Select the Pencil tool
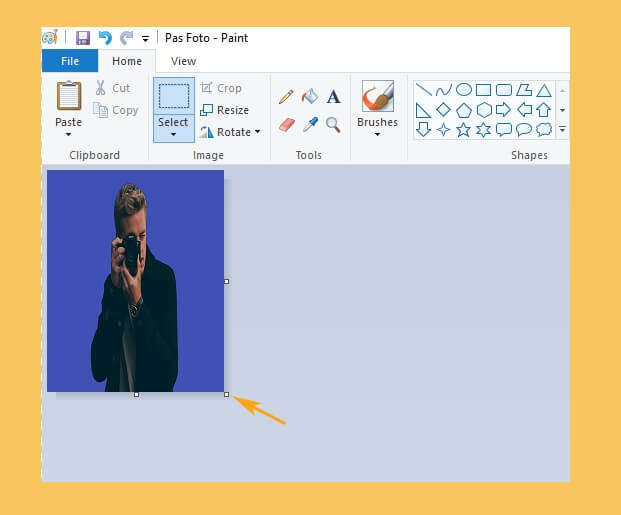The height and width of the screenshot is (515, 621). point(286,96)
